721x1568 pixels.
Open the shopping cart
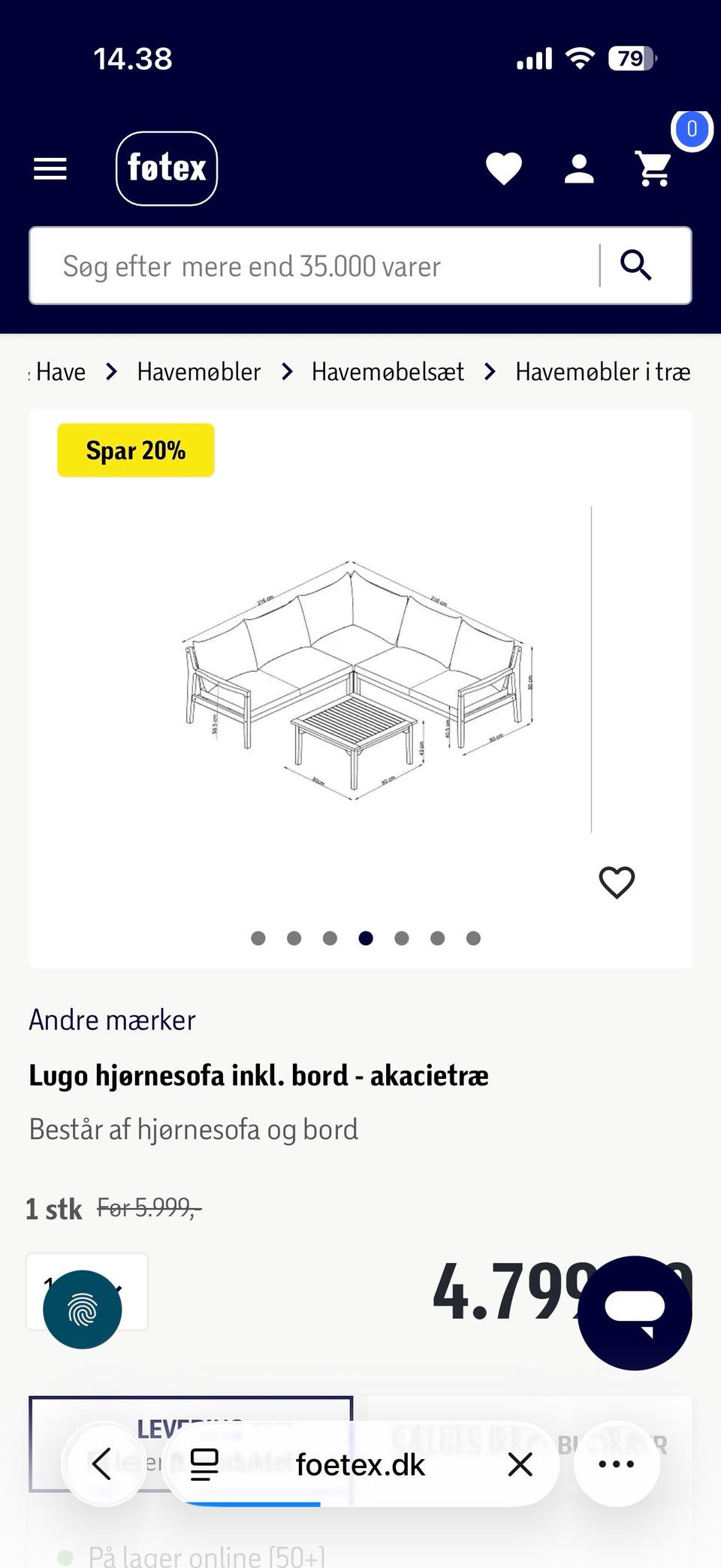coord(653,168)
